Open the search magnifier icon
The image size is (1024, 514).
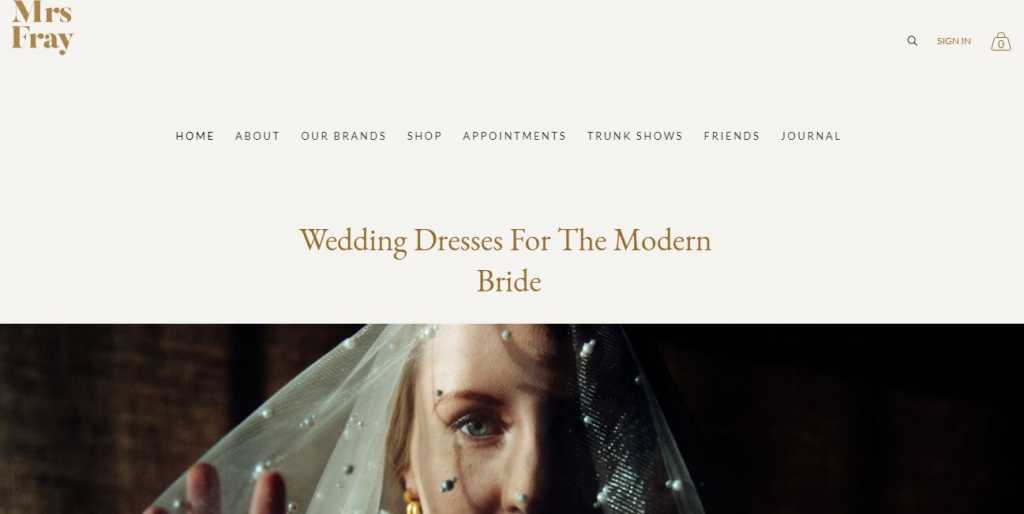coord(912,41)
